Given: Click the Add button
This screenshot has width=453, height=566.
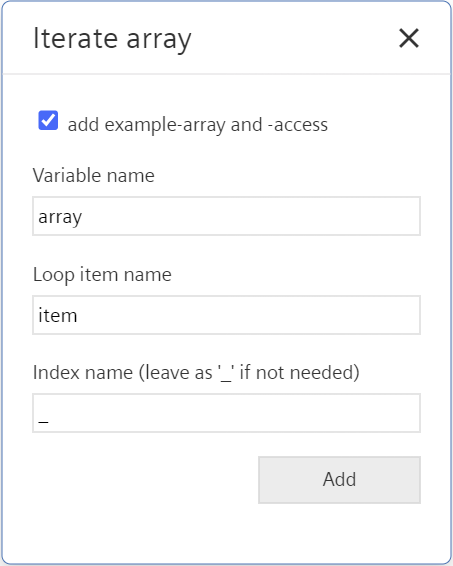Looking at the screenshot, I should coord(339,480).
